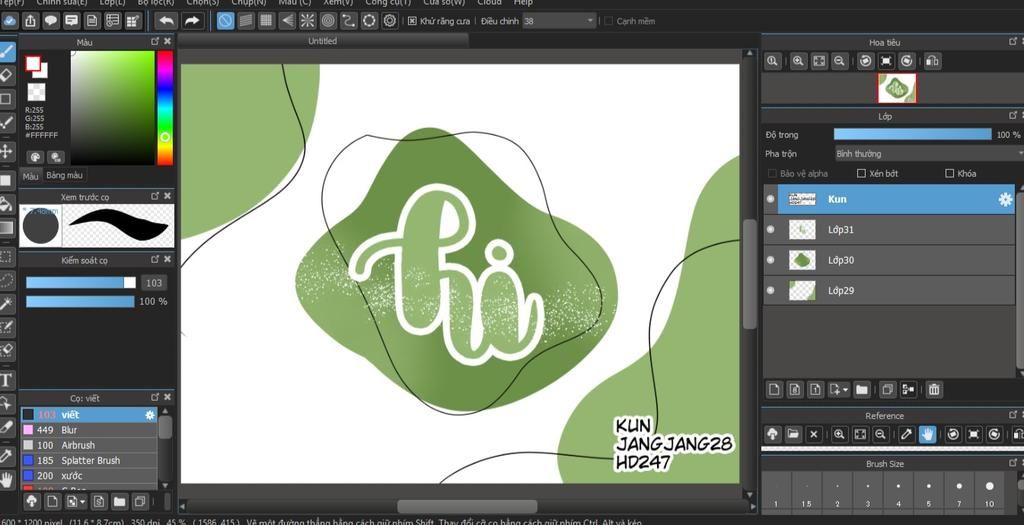Select the Blur brush

point(89,430)
